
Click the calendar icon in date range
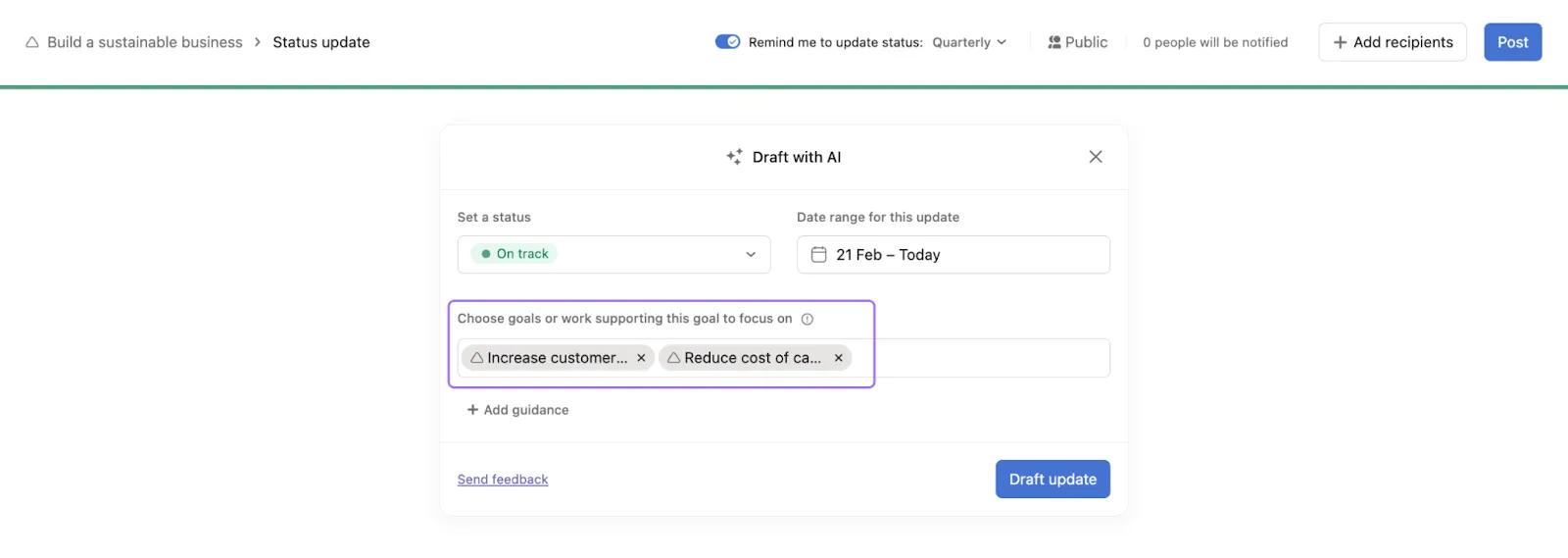pos(818,255)
